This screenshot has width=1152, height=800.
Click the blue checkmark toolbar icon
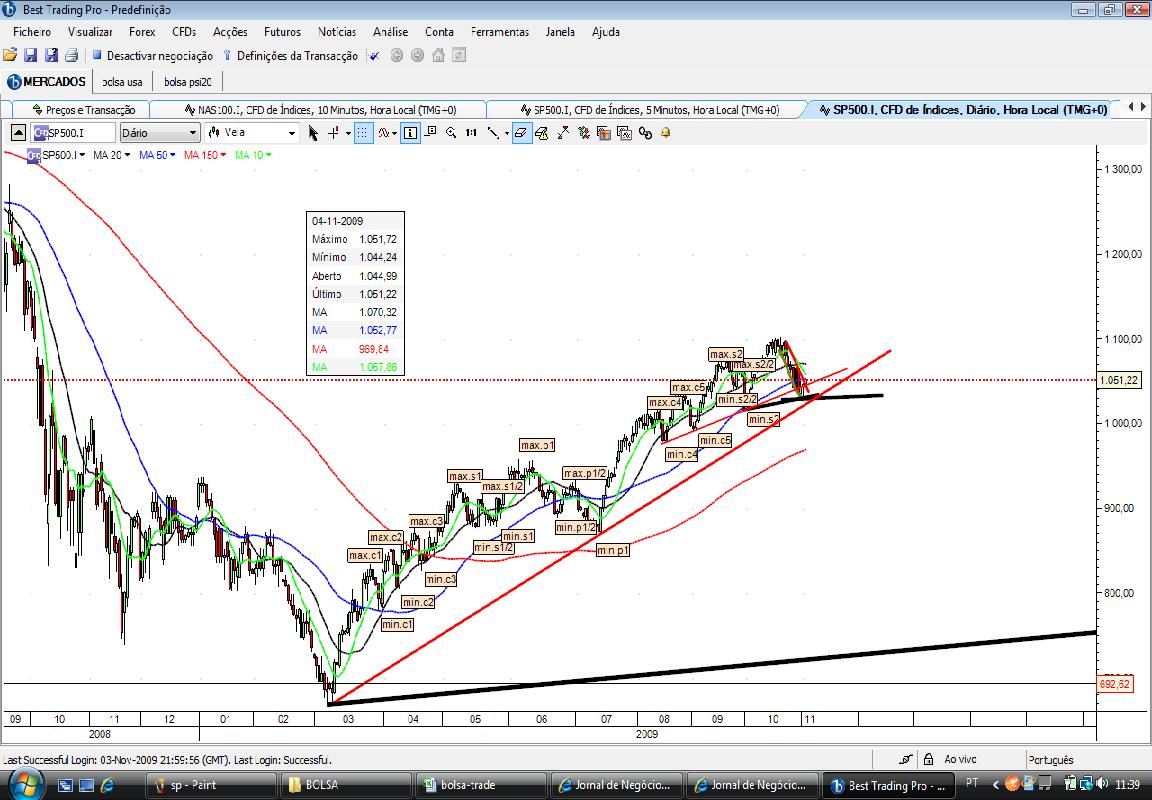tap(375, 56)
